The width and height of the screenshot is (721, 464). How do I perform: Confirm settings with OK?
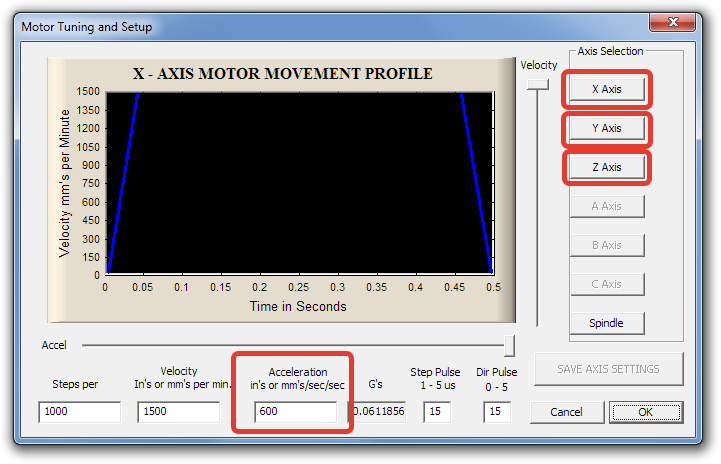coord(646,412)
